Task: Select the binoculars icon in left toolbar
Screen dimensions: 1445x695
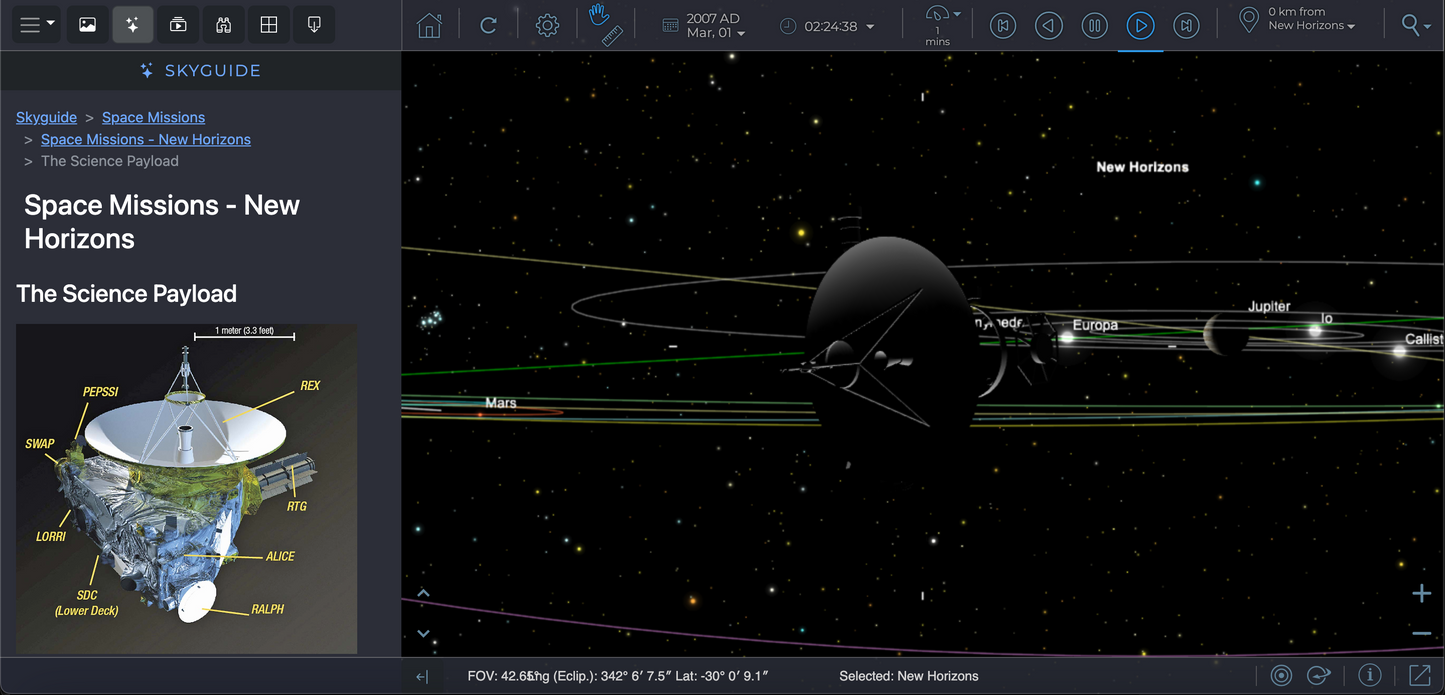Action: [223, 25]
